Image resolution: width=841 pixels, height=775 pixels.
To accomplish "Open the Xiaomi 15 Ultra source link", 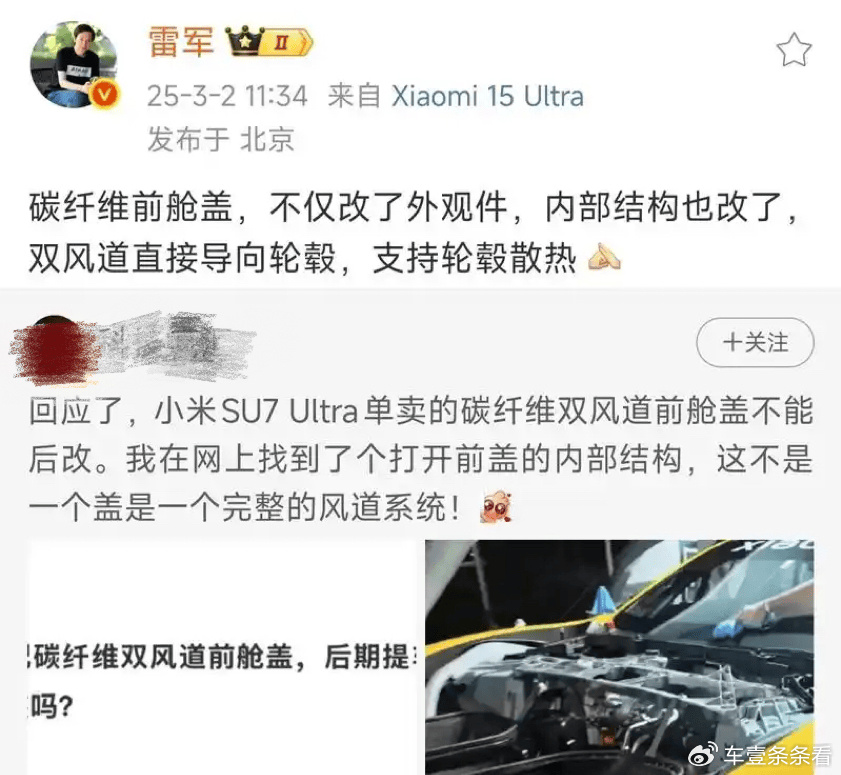I will coord(488,97).
